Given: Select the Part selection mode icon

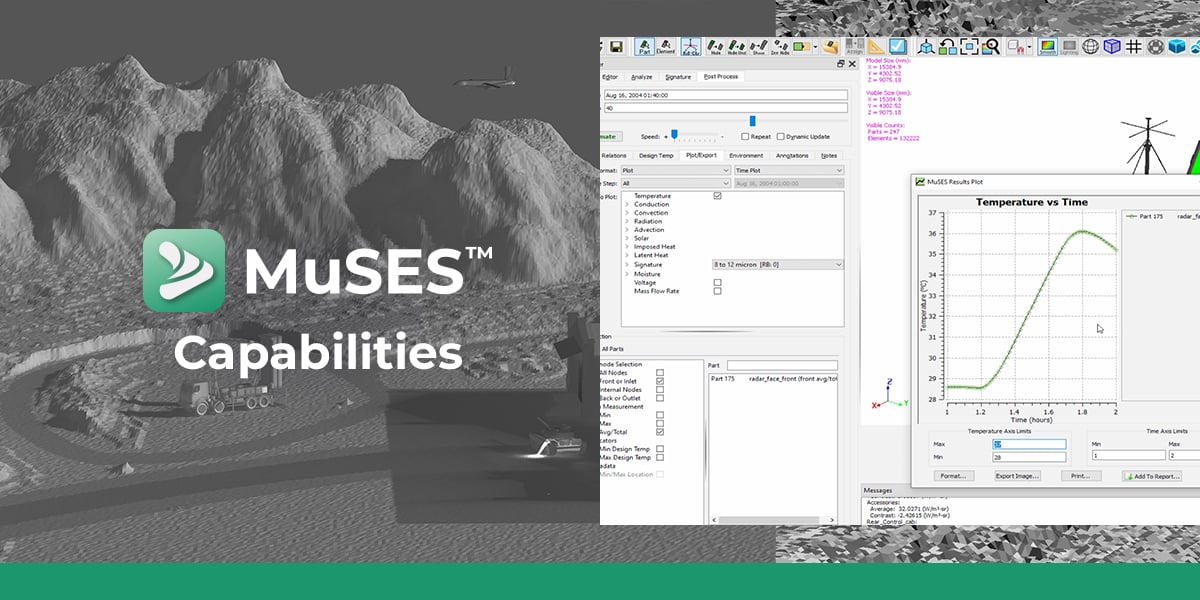Looking at the screenshot, I should tap(645, 46).
